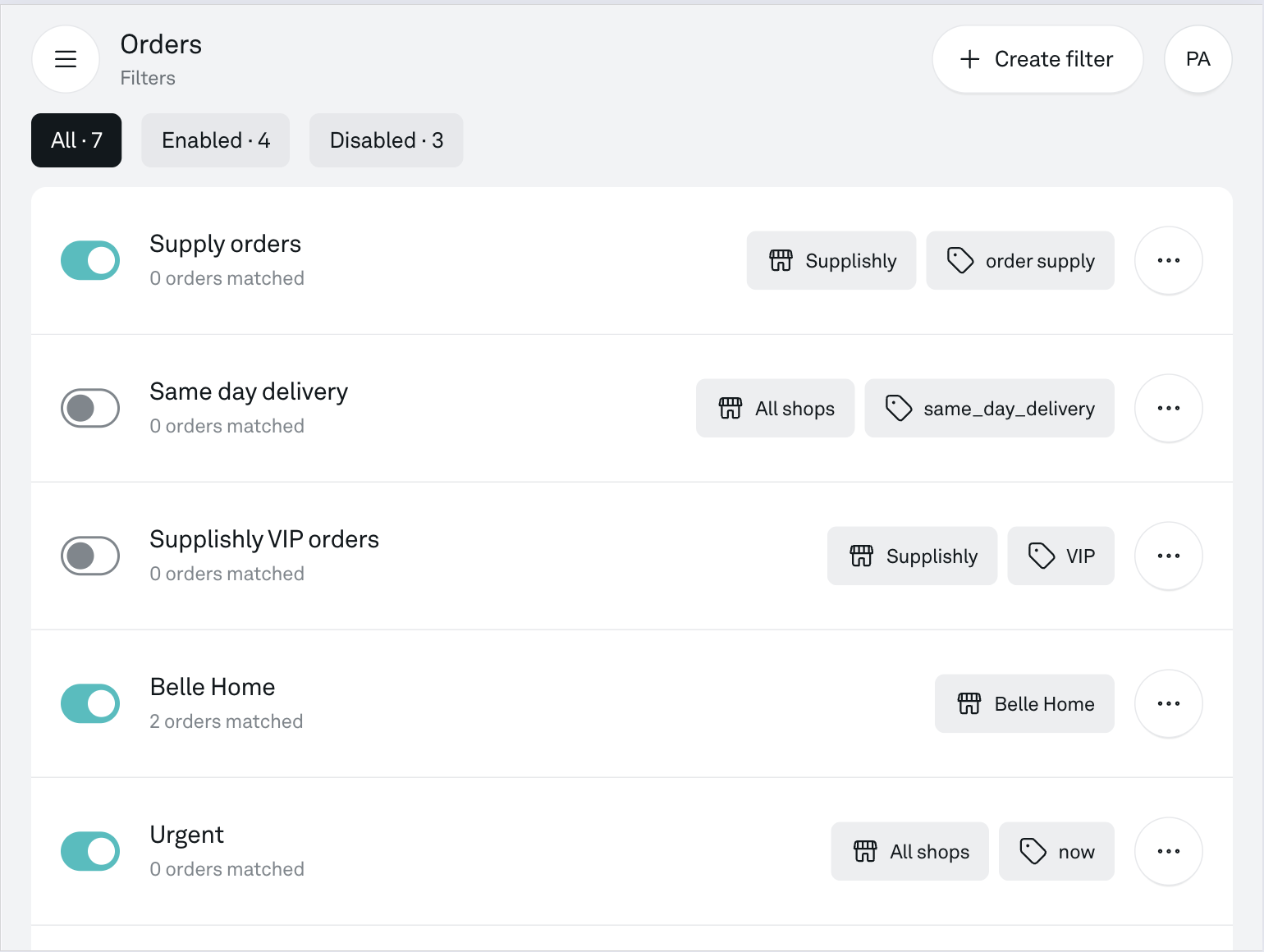This screenshot has width=1264, height=952.
Task: Click the shop icon in the Same day delivery row's All shops chip
Action: click(730, 408)
